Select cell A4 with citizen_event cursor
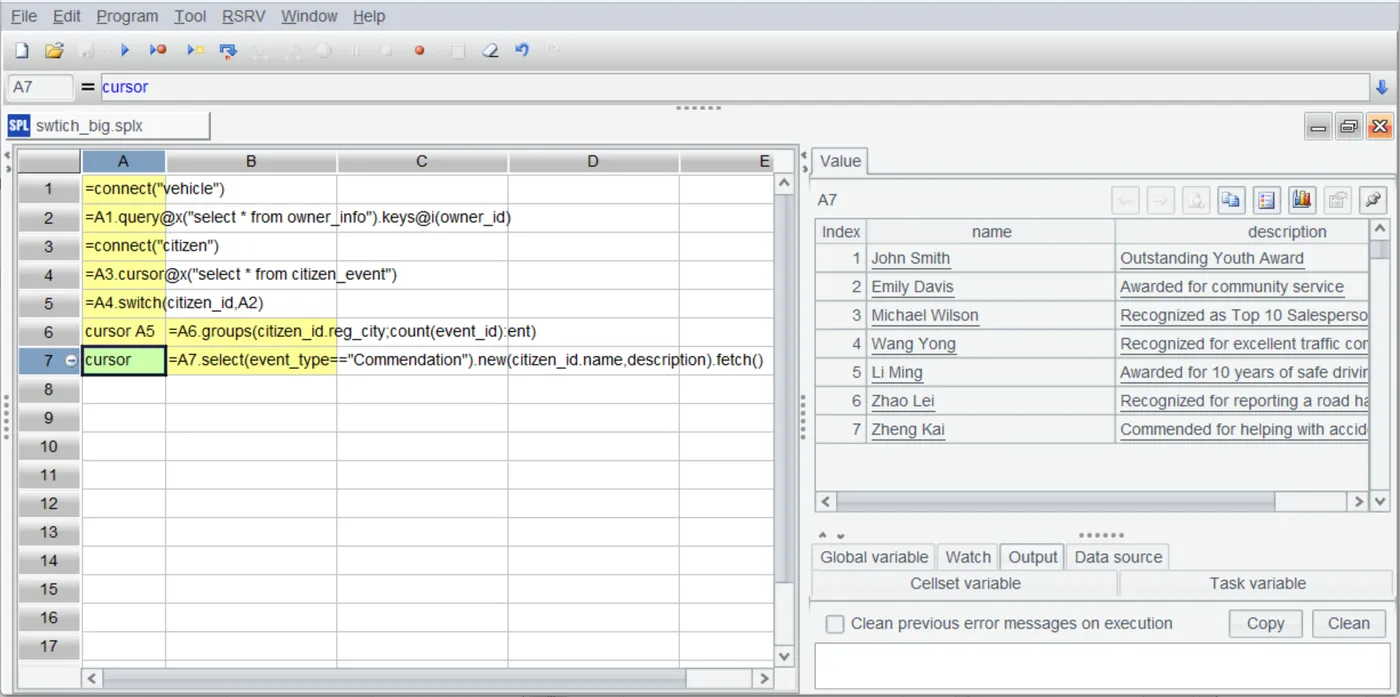Image resolution: width=1400 pixels, height=697 pixels. coord(124,274)
